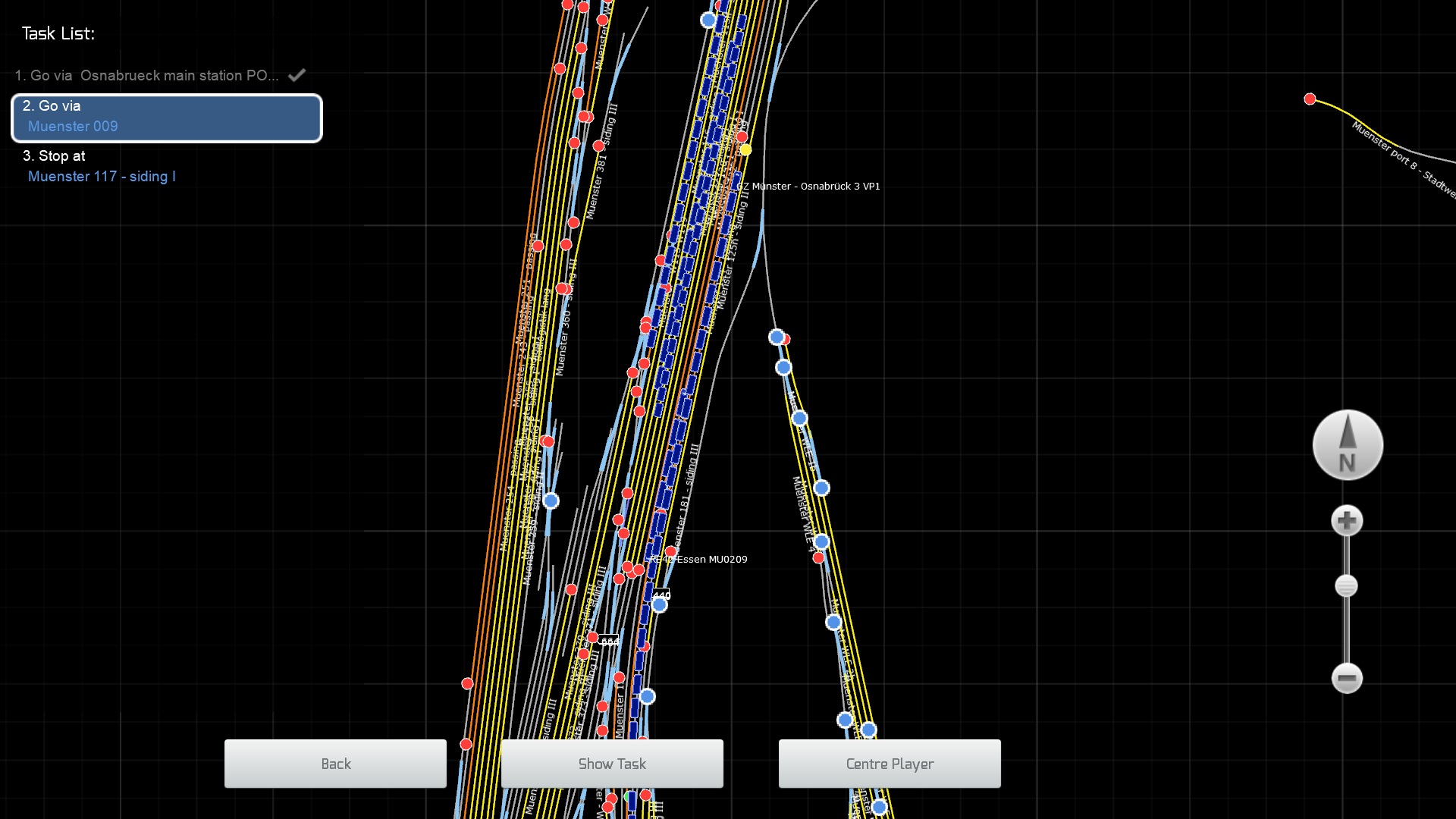Zoom in with the plus button
This screenshot has width=1456, height=819.
[1347, 521]
